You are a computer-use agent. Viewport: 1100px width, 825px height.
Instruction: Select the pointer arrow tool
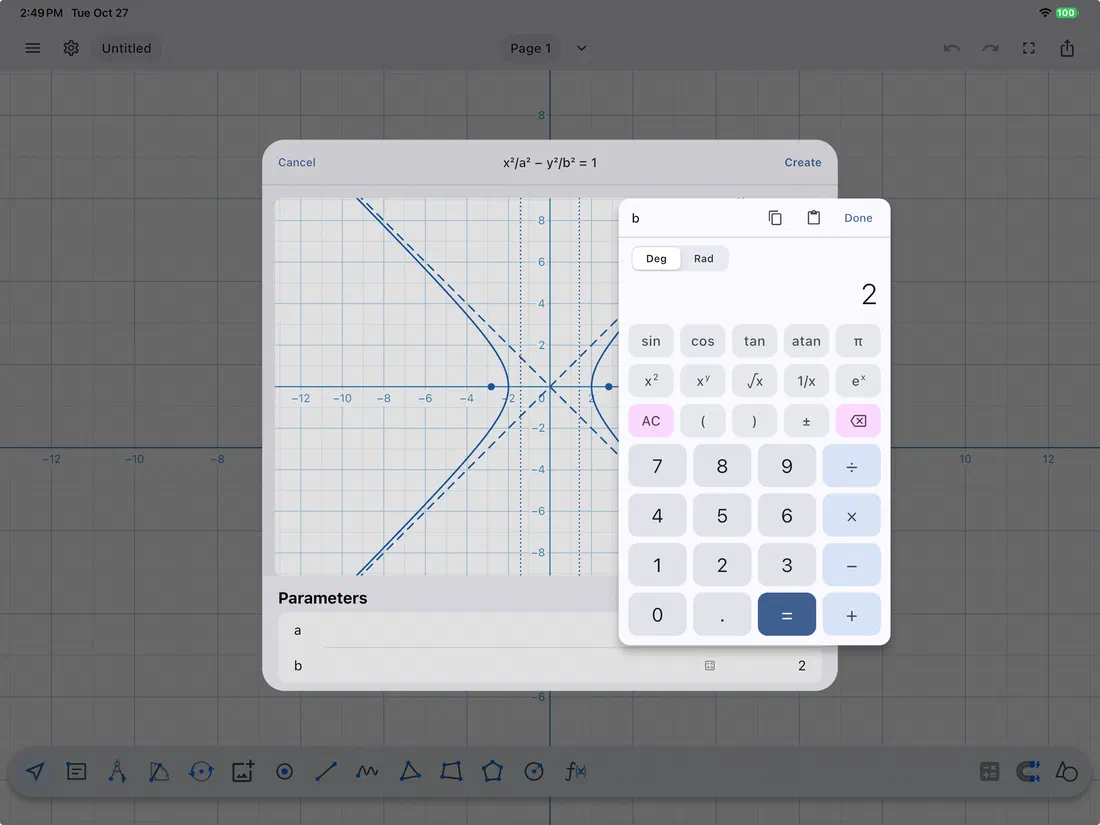pyautogui.click(x=35, y=772)
